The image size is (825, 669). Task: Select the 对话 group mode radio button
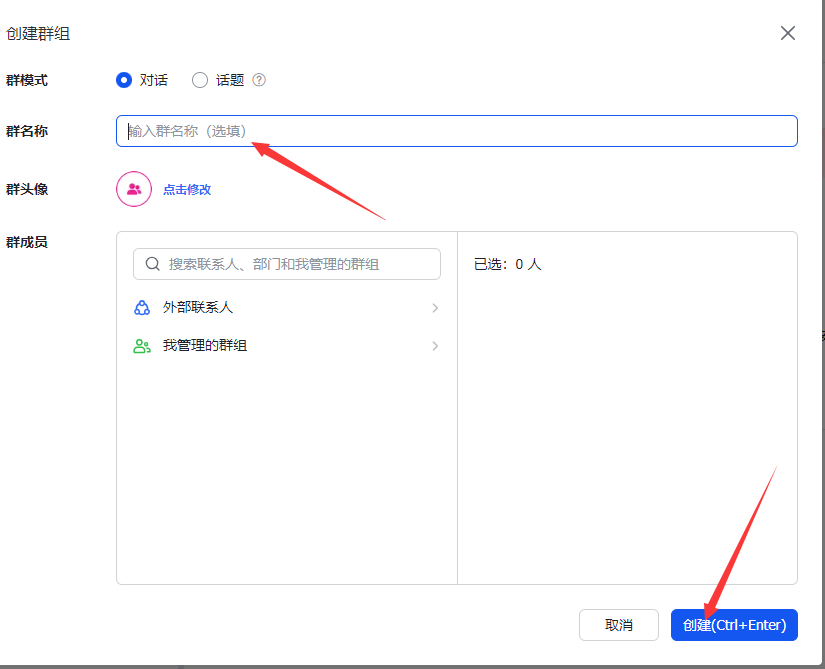tap(124, 80)
